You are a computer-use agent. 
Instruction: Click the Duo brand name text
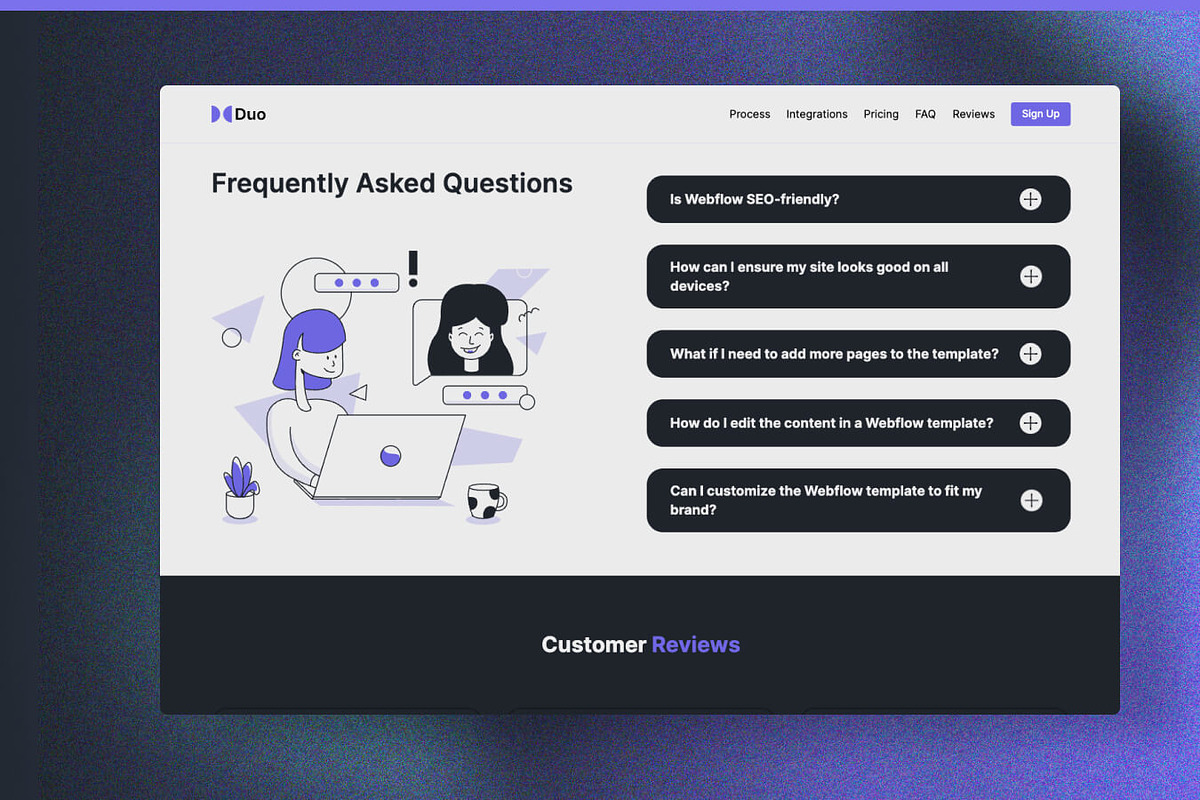click(250, 114)
